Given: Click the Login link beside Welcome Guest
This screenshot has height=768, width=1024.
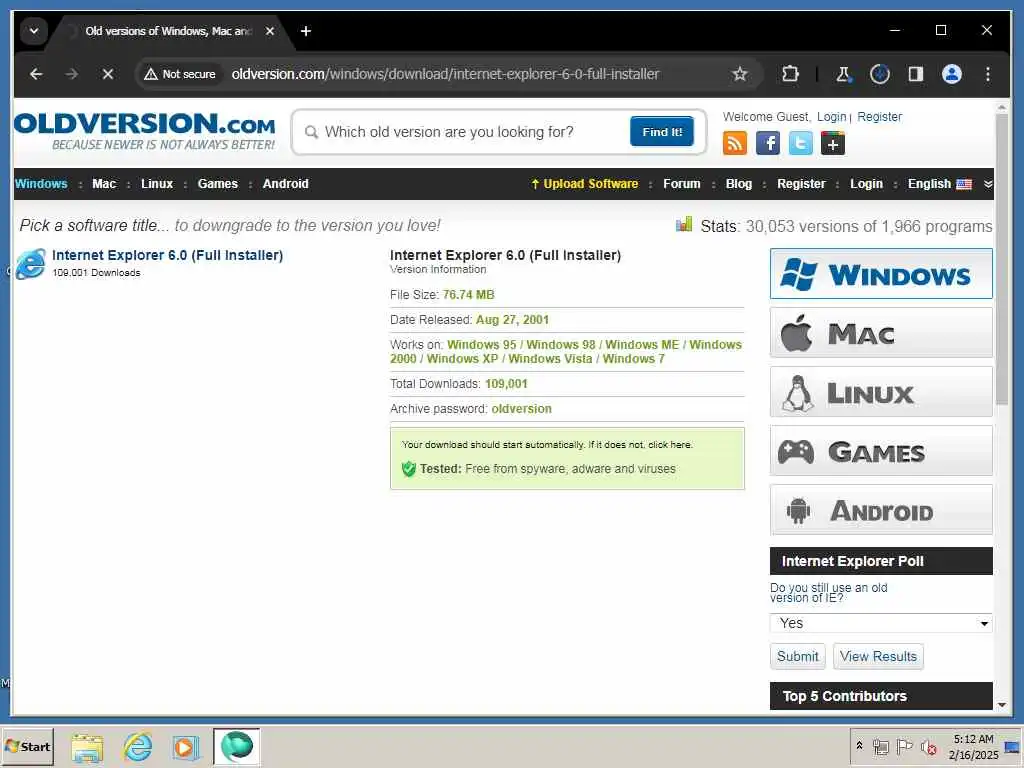Looking at the screenshot, I should click(831, 116).
